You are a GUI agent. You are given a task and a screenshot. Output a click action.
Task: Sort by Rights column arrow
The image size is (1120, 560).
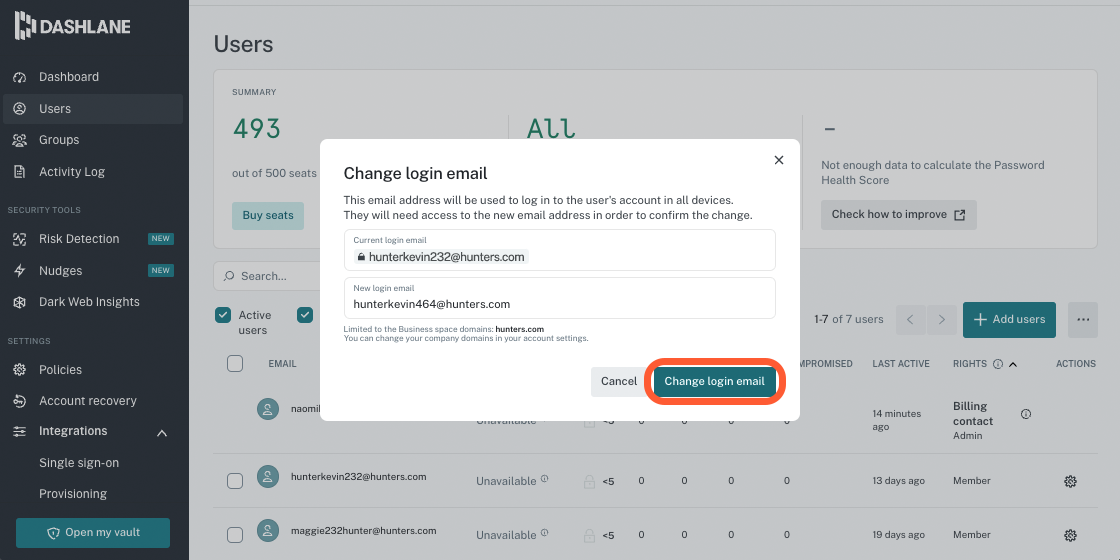[1012, 364]
